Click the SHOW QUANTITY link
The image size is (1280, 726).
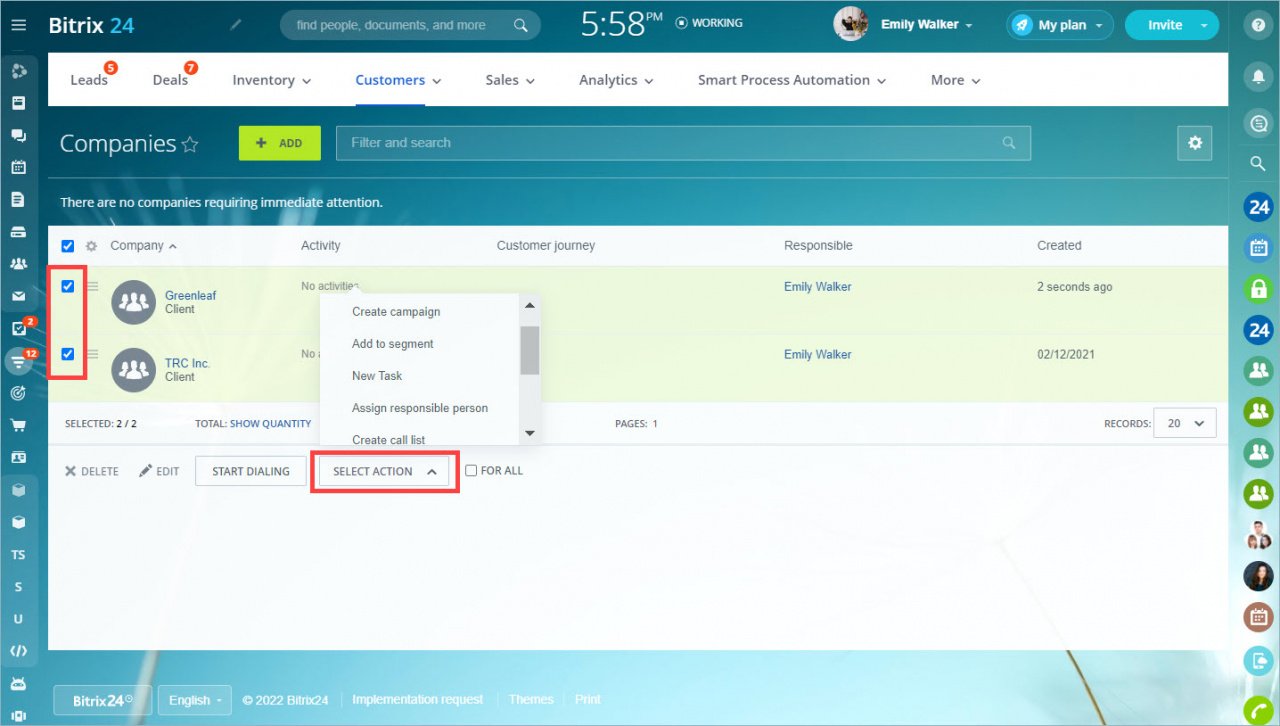coord(270,424)
